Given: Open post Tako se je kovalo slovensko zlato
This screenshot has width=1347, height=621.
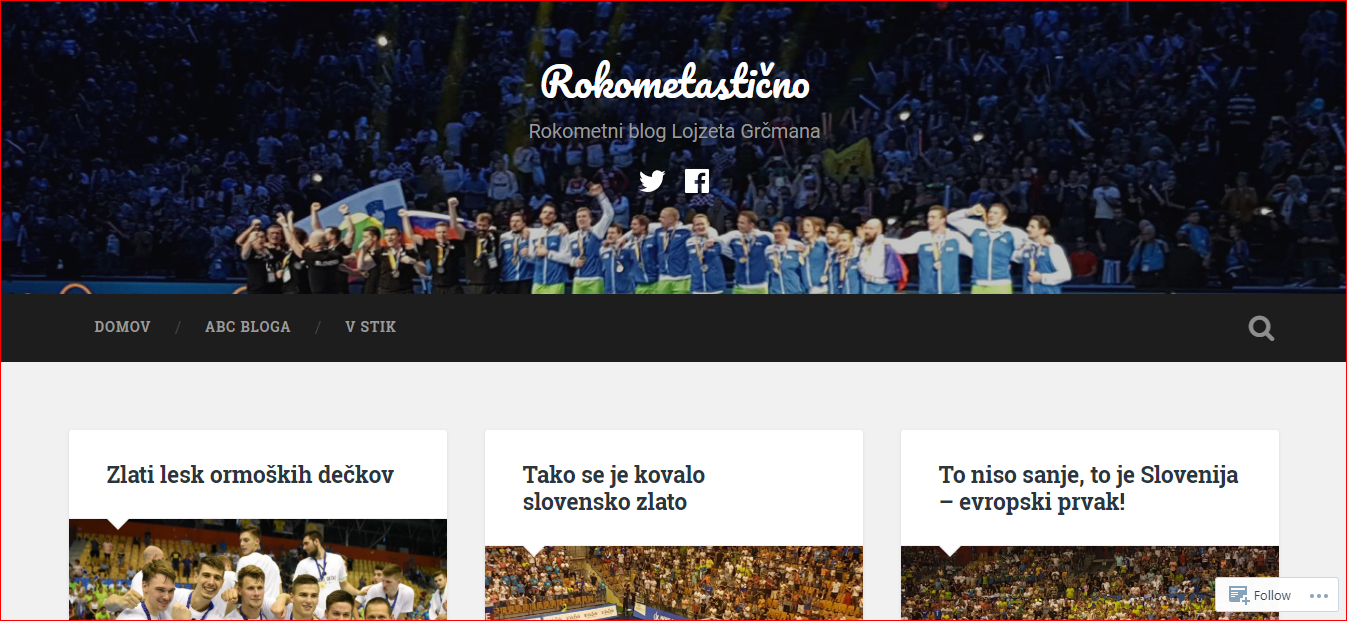Looking at the screenshot, I should (x=614, y=488).
